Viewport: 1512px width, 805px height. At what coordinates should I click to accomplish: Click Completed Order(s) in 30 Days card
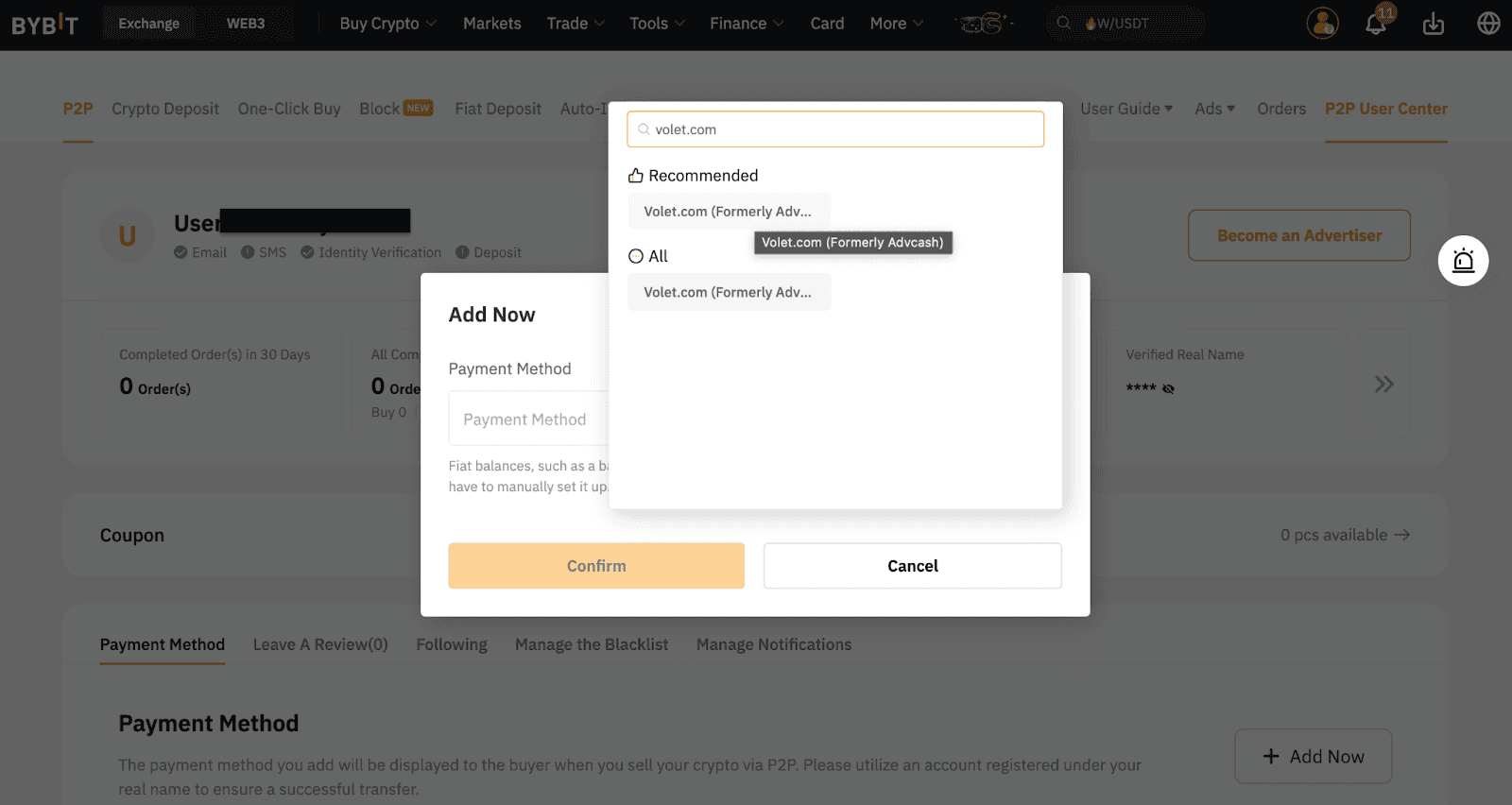tap(221, 383)
